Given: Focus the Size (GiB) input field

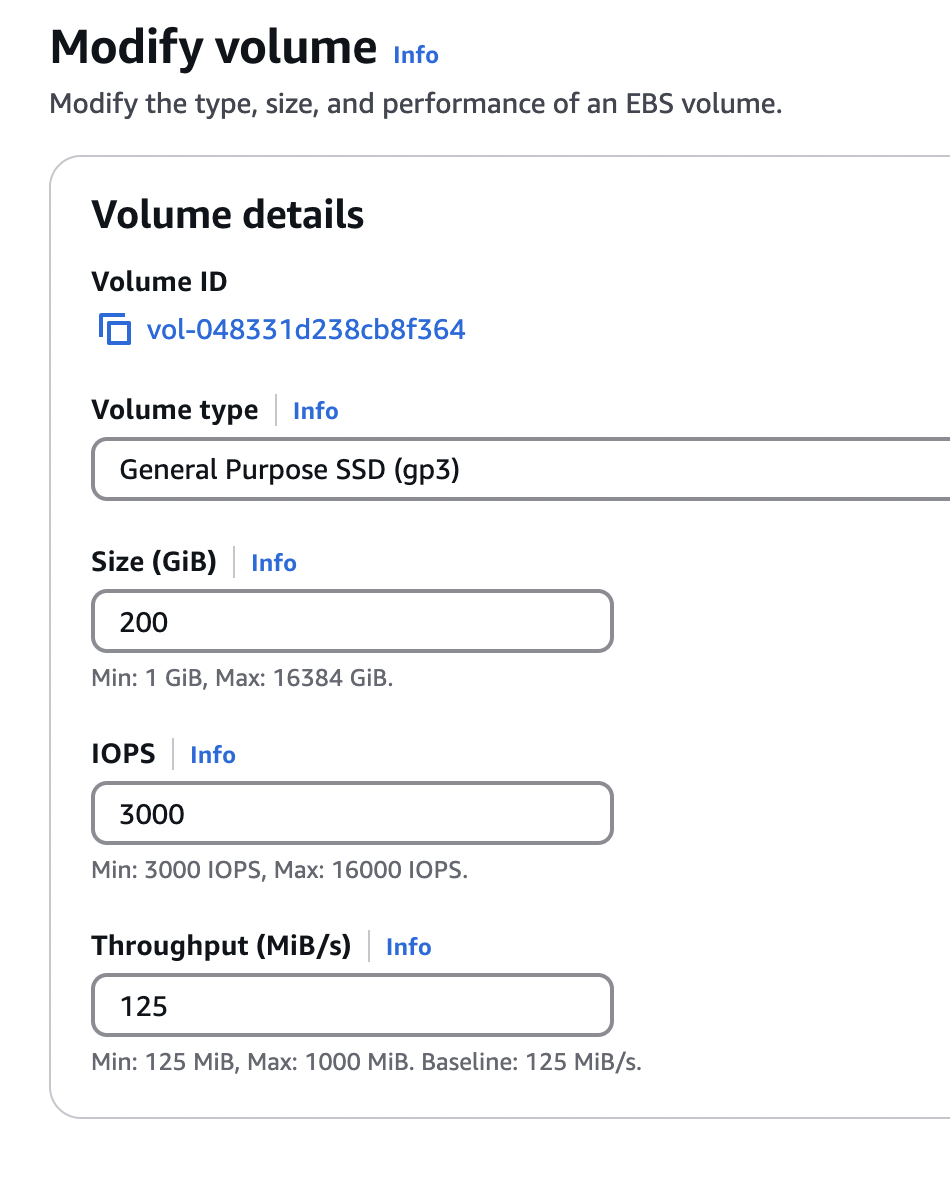Looking at the screenshot, I should pos(351,622).
